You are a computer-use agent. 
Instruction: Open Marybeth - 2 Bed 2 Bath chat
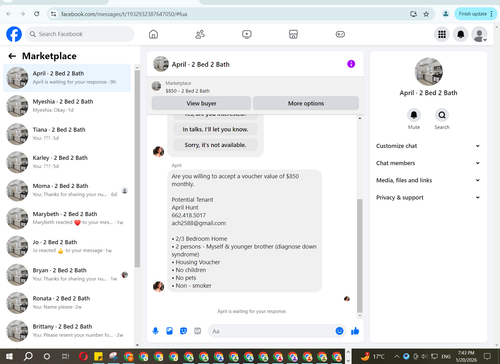tap(67, 218)
